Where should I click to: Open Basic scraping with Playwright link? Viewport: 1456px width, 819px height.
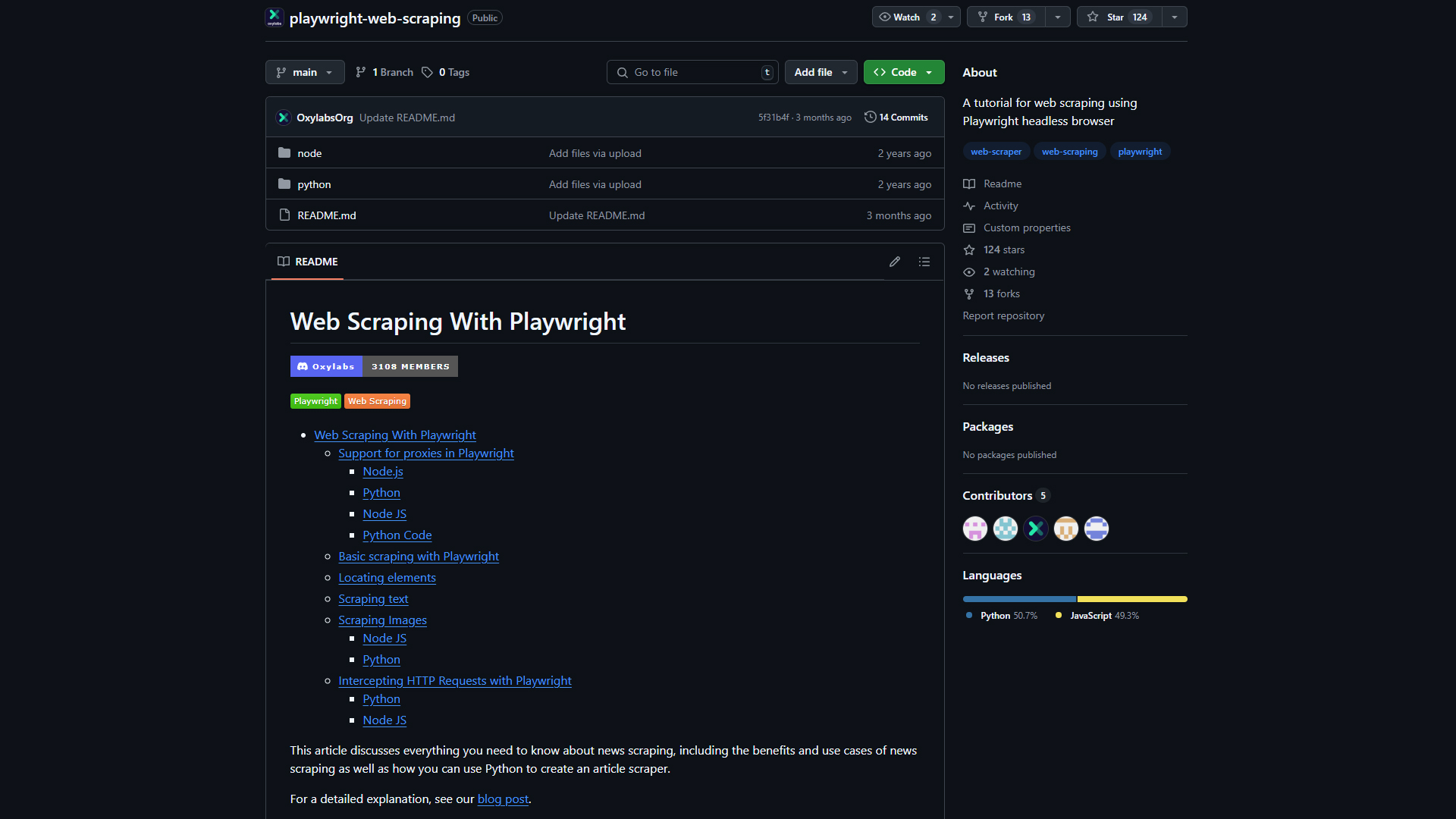[419, 557]
